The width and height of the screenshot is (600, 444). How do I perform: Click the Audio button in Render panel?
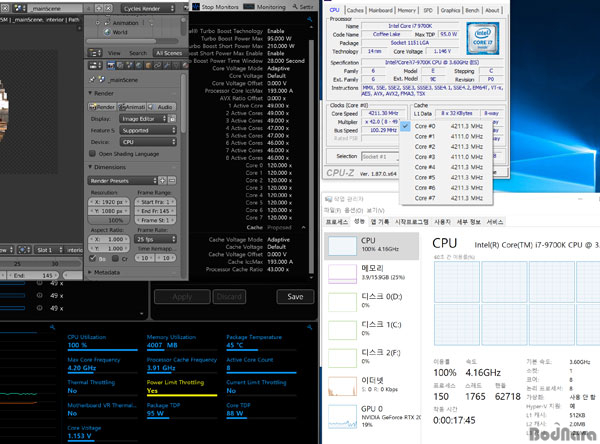pos(162,107)
